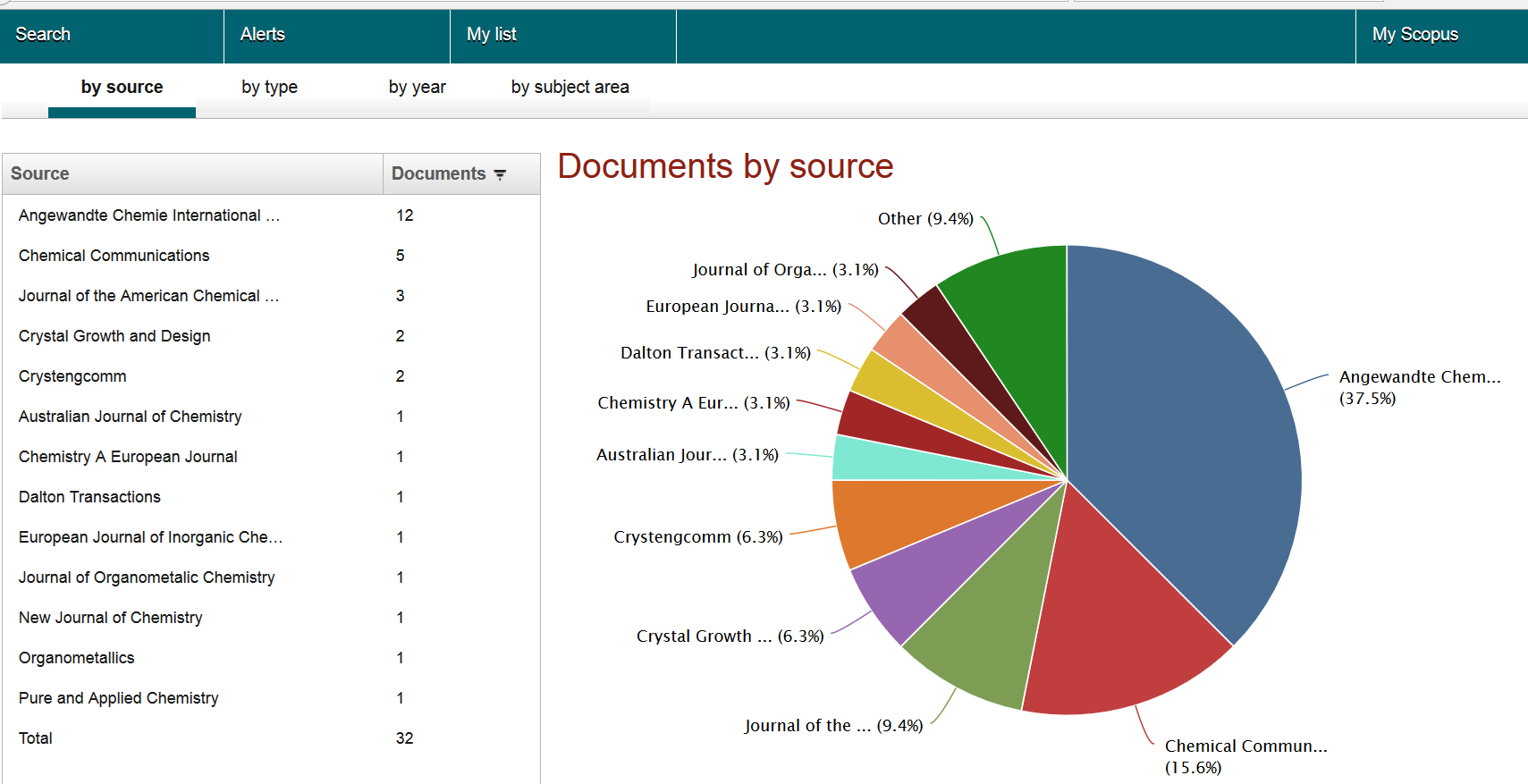This screenshot has width=1528, height=784.
Task: Open the My list navigation tab
Action: pyautogui.click(x=563, y=36)
